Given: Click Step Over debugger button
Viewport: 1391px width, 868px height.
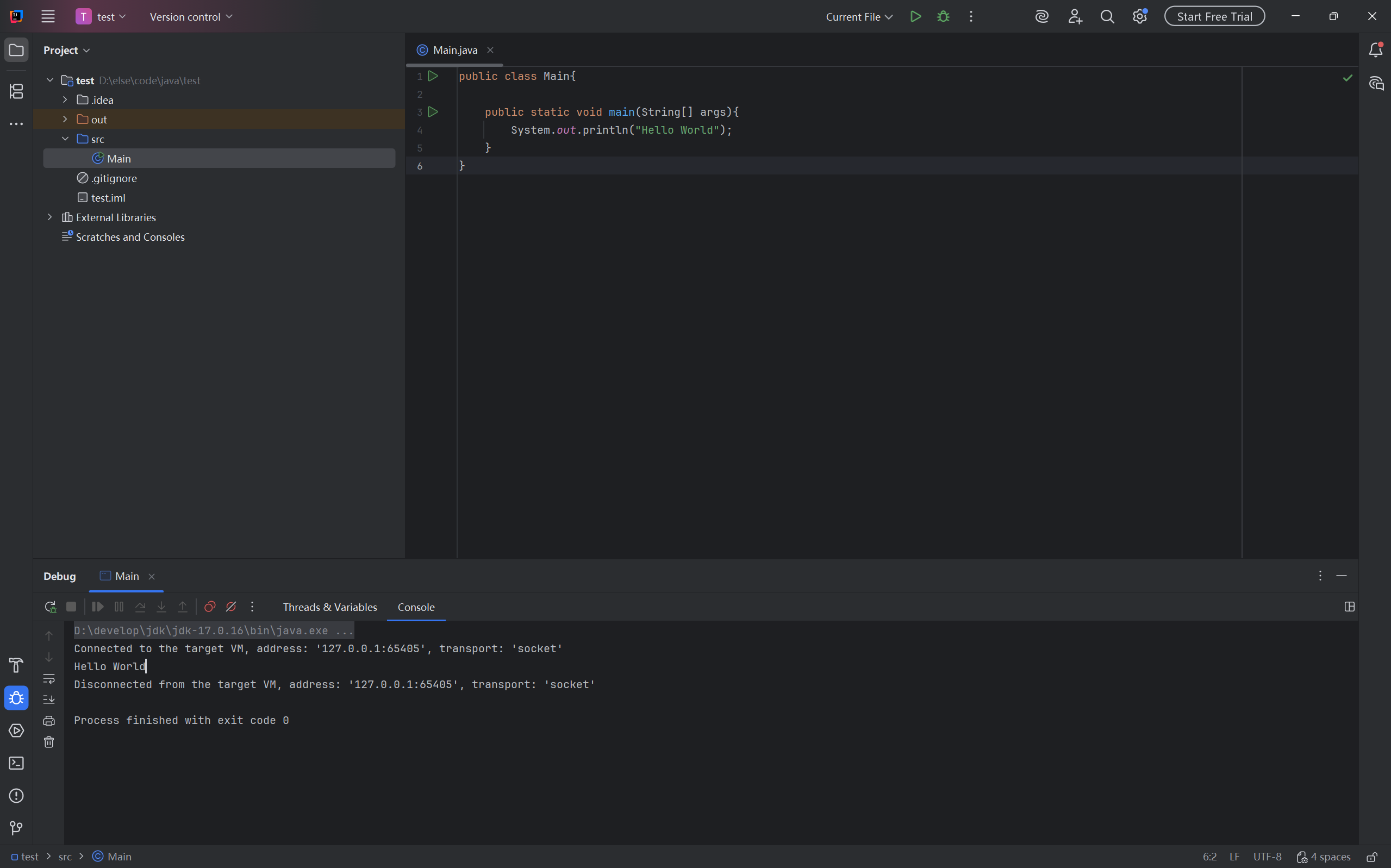Looking at the screenshot, I should [x=140, y=607].
